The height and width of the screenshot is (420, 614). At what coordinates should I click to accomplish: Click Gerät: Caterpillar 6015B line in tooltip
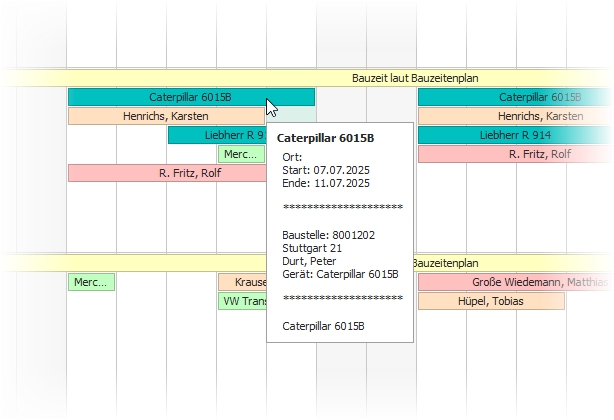(x=340, y=273)
